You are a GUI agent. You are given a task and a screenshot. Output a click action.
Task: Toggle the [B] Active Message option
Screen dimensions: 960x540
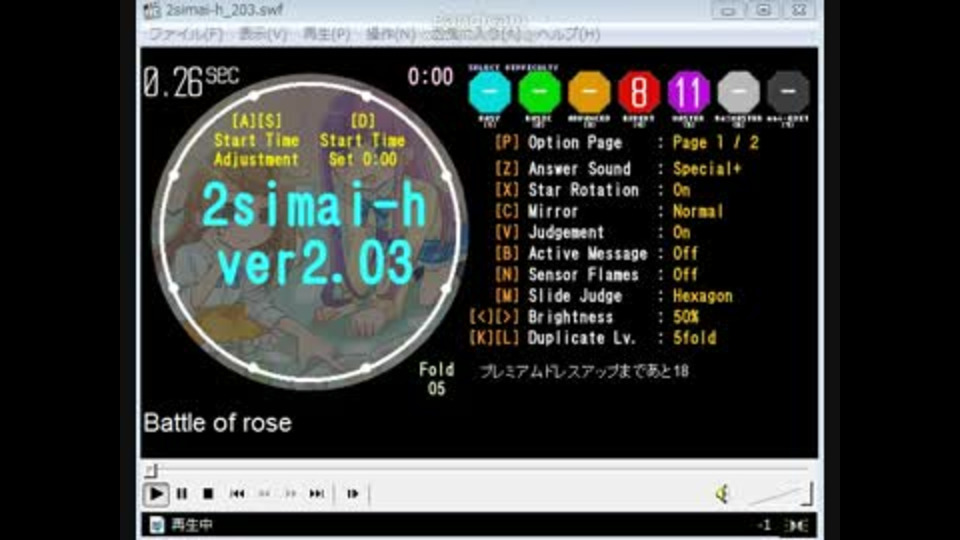pos(596,253)
